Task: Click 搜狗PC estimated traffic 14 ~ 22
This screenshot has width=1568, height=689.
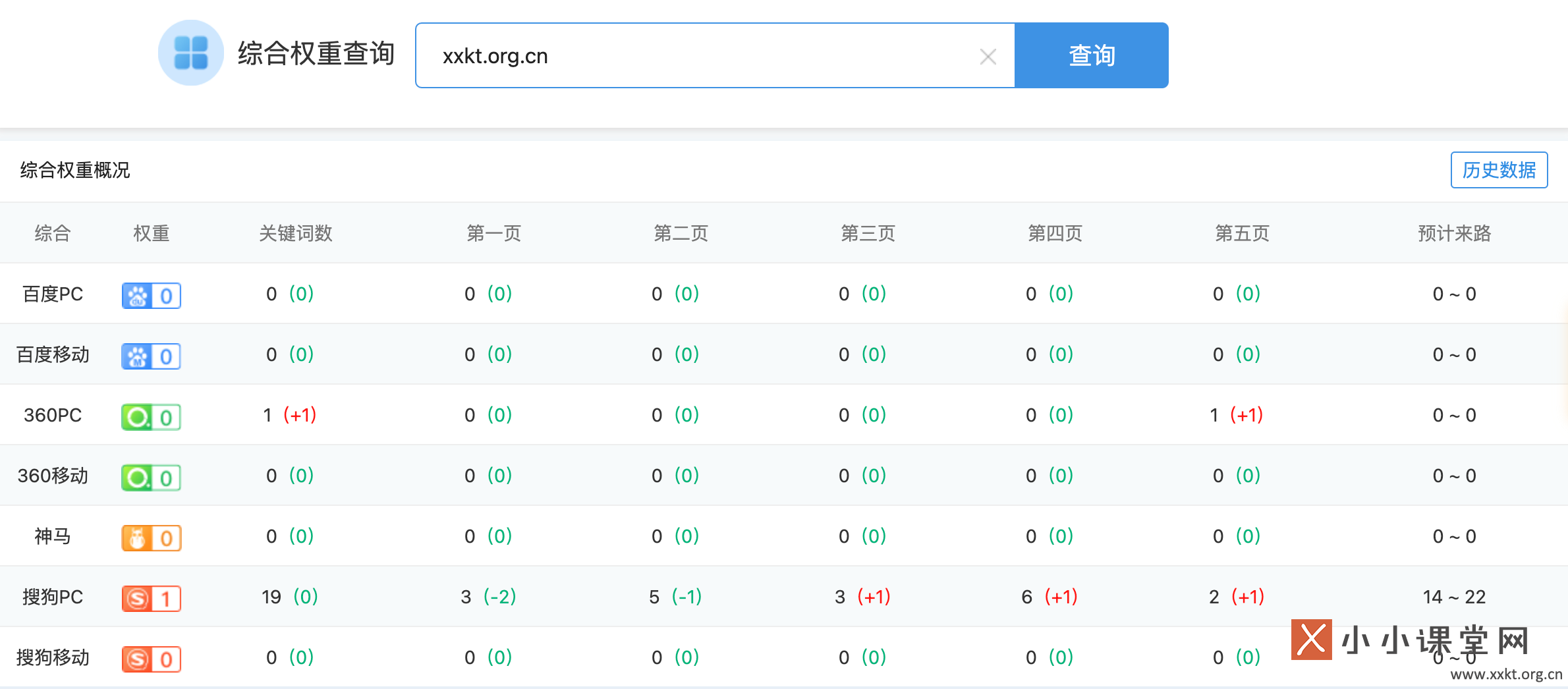Action: click(1455, 597)
